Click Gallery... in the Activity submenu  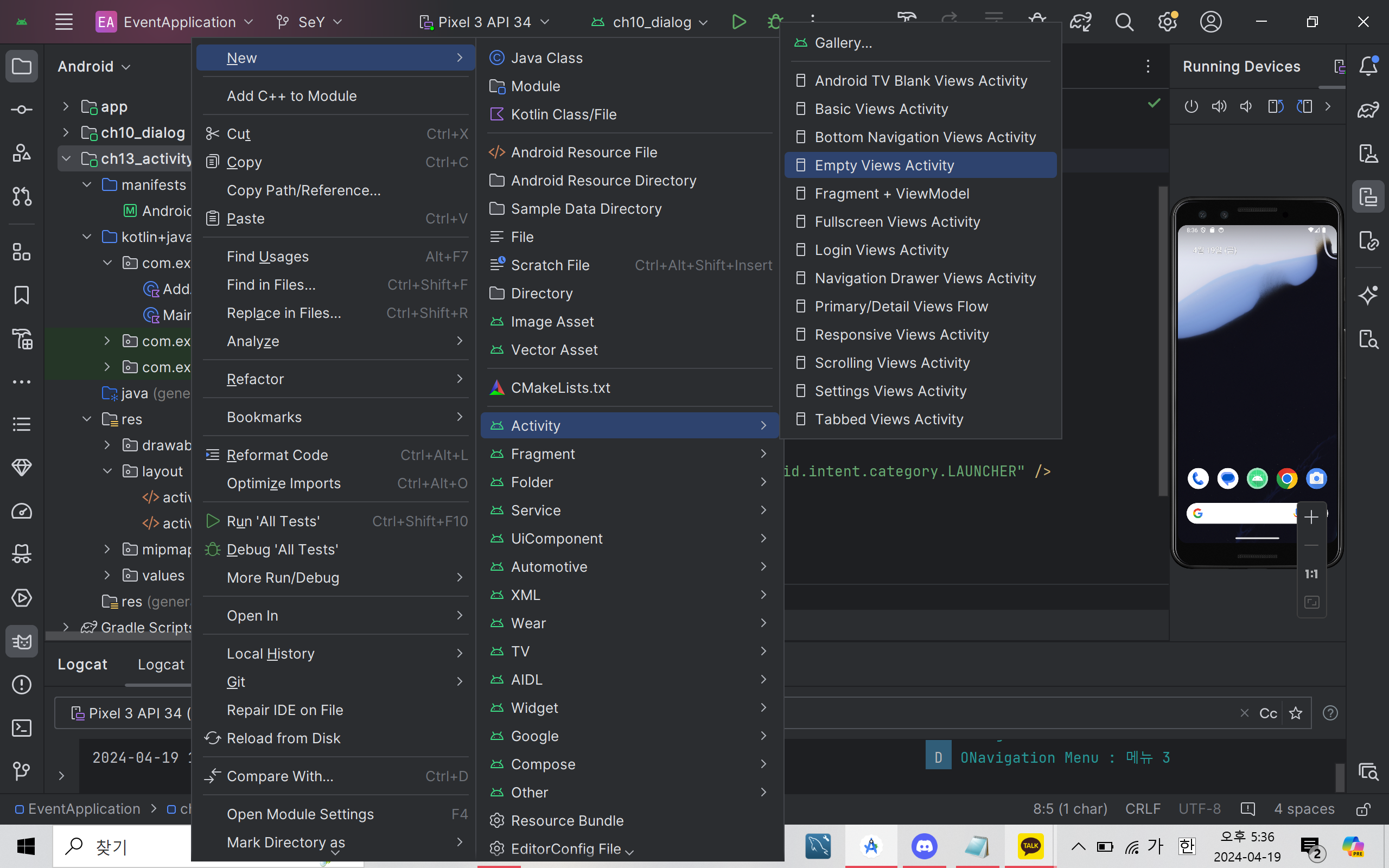[x=843, y=42]
